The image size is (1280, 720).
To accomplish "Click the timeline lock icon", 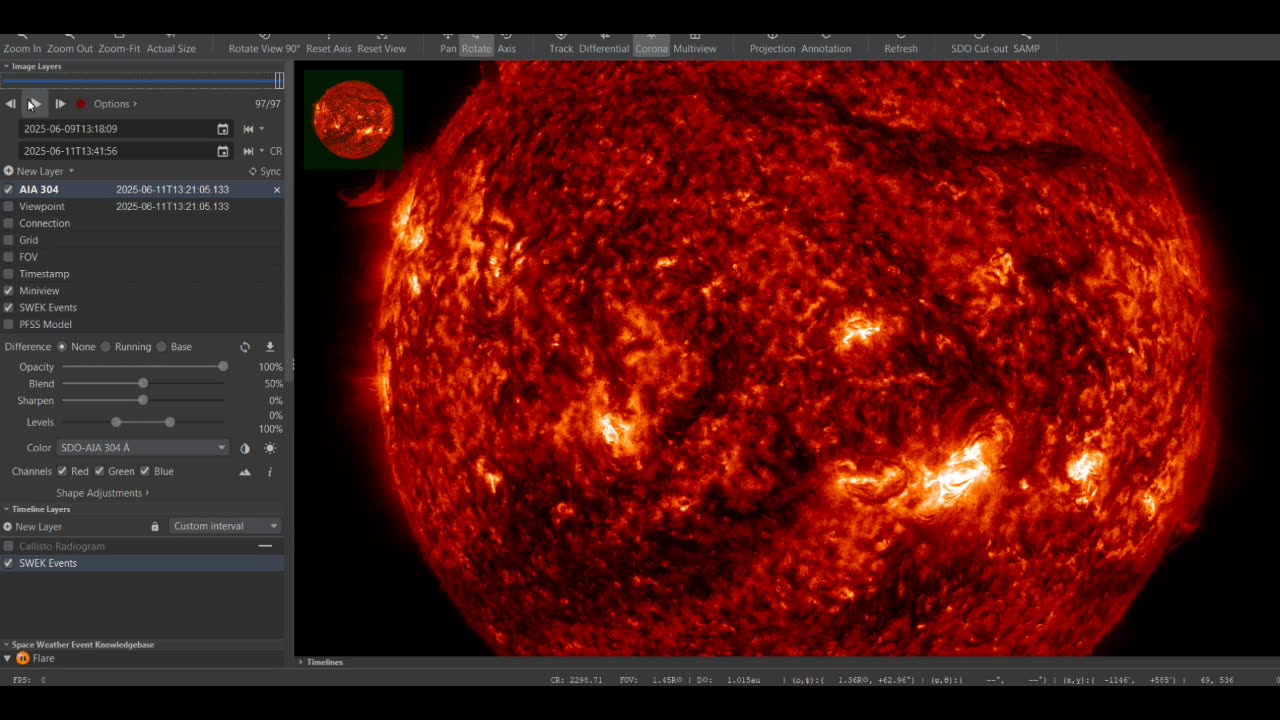I will tap(155, 527).
